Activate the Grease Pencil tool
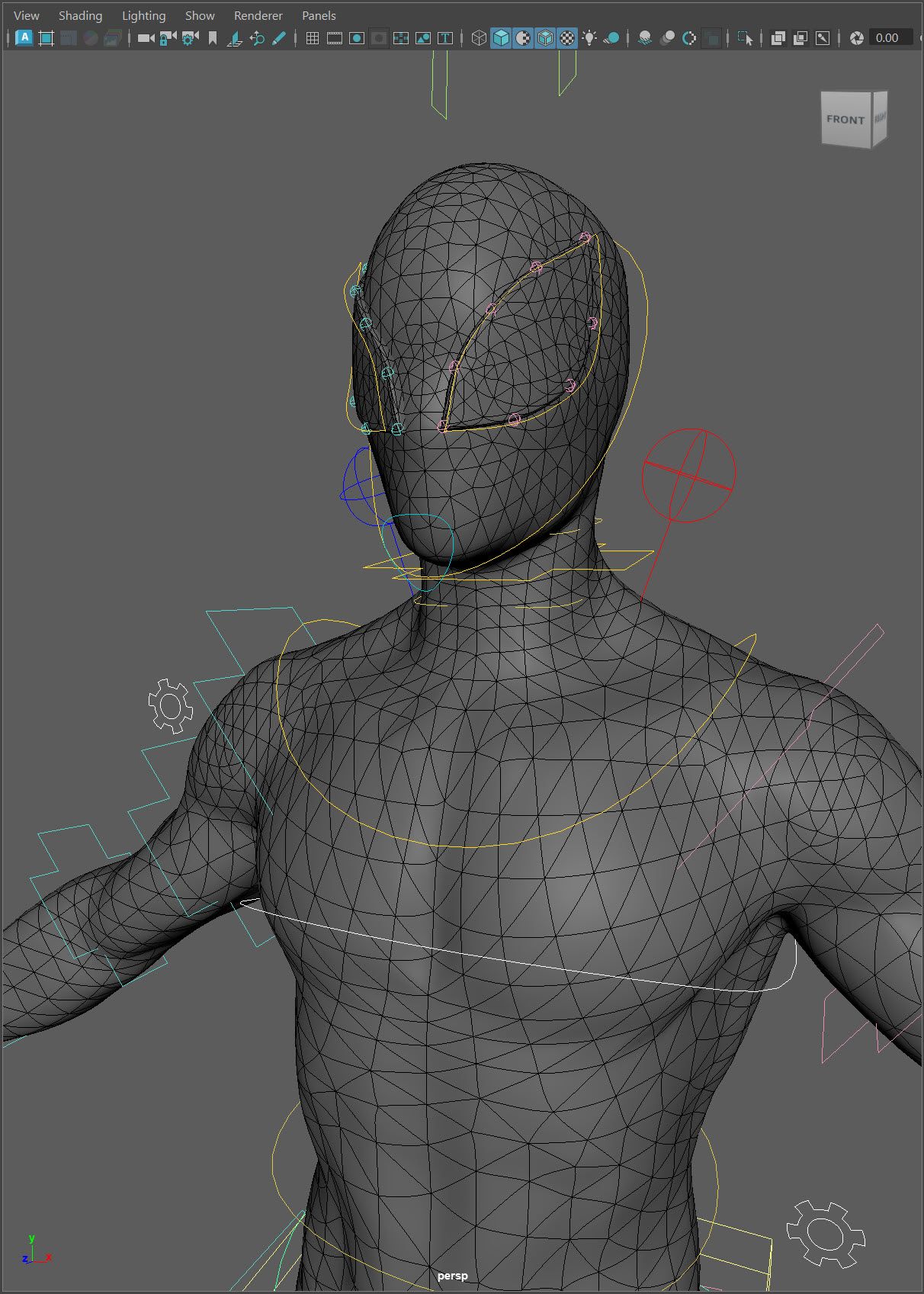The image size is (924, 1294). (279, 37)
